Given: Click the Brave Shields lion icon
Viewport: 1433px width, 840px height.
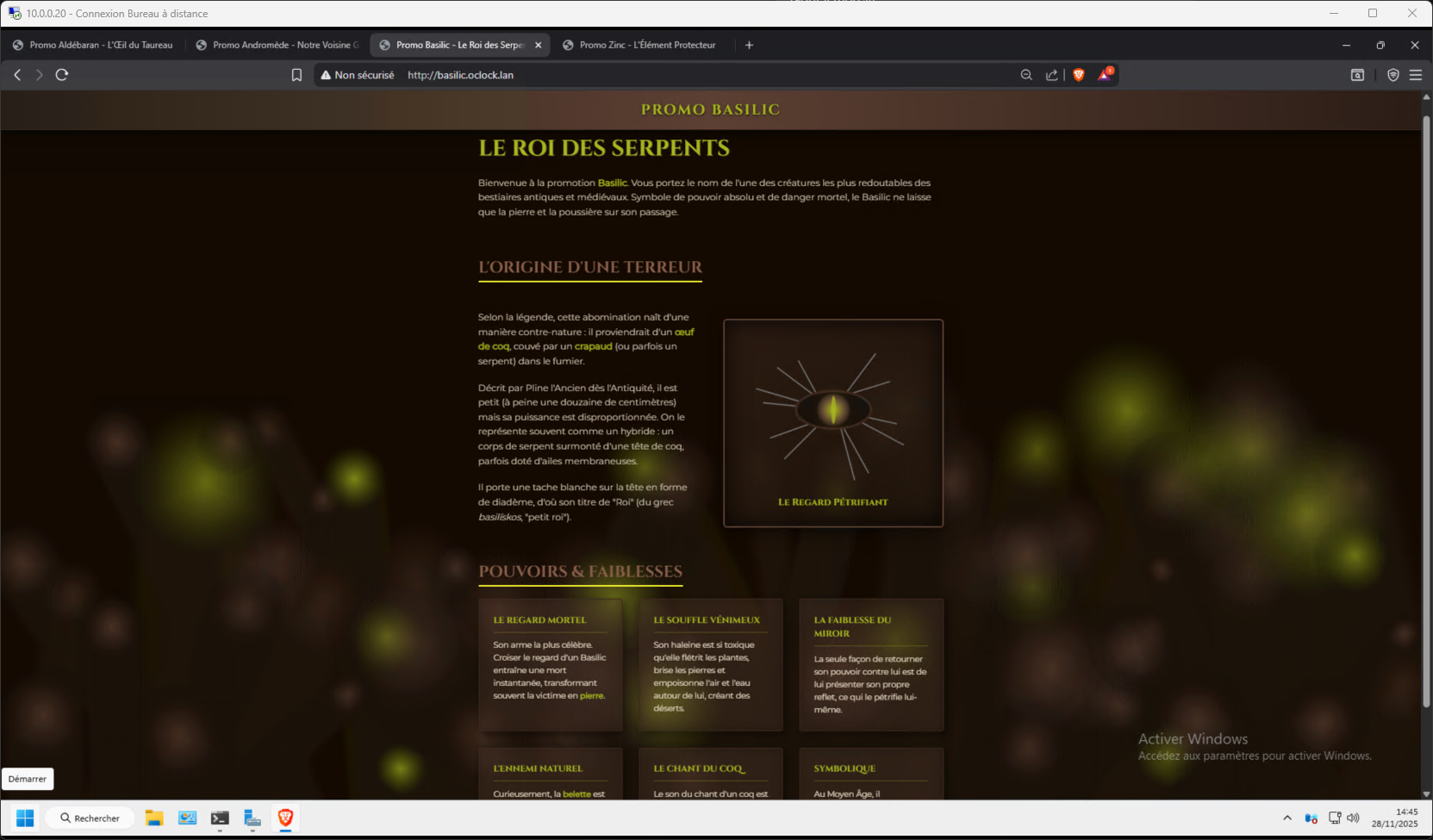Looking at the screenshot, I should coord(1078,75).
